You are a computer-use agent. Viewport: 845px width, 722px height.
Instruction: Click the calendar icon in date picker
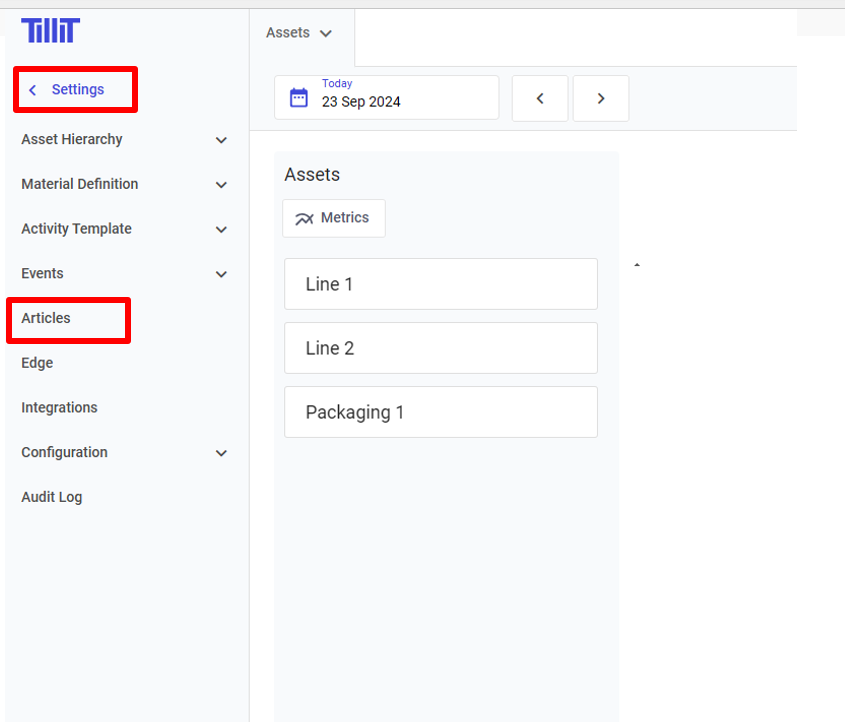pos(298,98)
